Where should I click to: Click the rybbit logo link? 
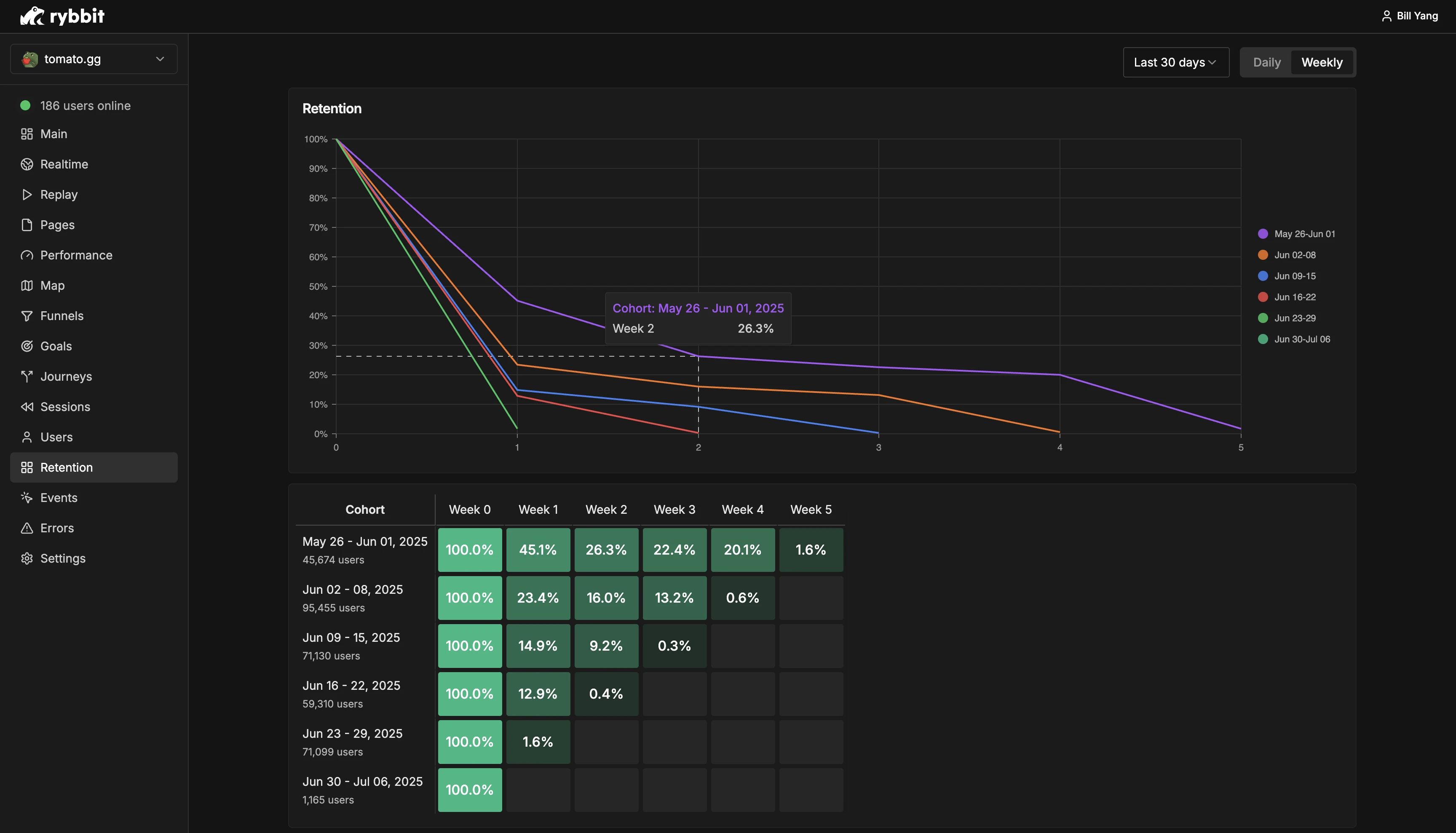62,16
